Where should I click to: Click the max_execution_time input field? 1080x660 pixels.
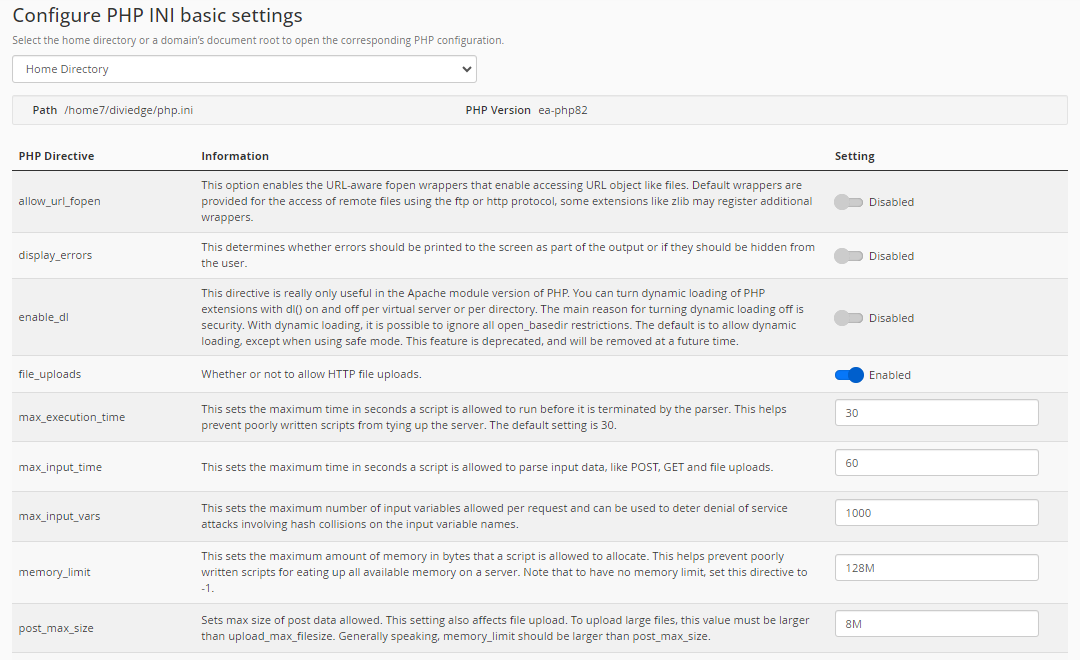tap(936, 413)
